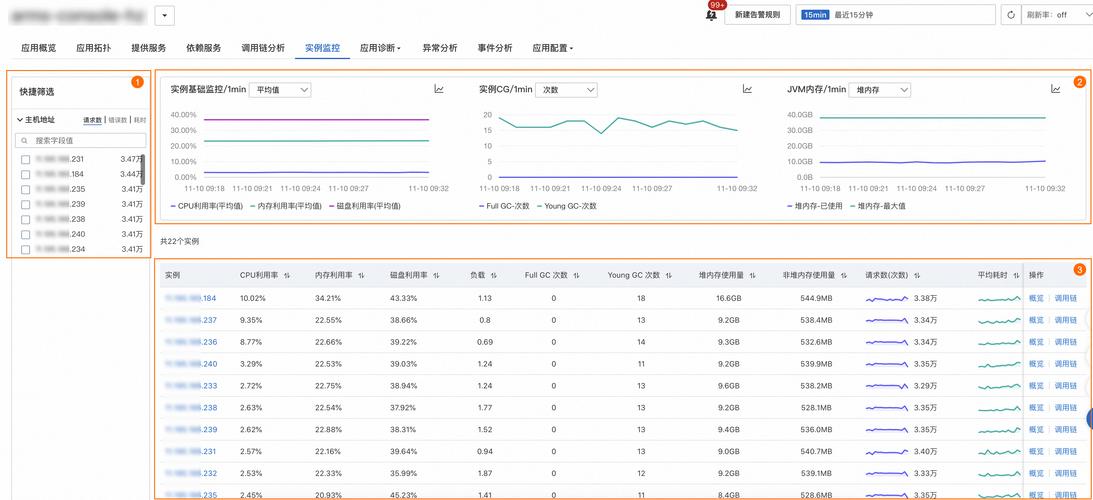
Task: Sort table by 内存利用率 column
Action: [x=361, y=275]
